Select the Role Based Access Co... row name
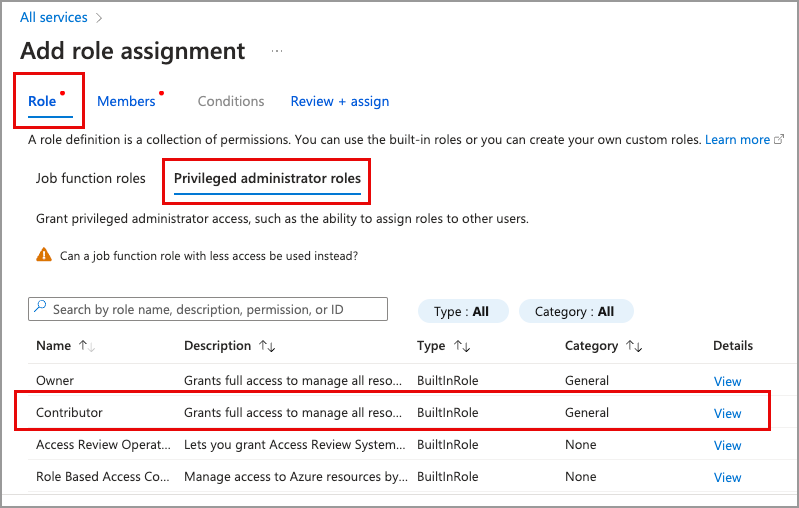The width and height of the screenshot is (799, 508). (102, 477)
